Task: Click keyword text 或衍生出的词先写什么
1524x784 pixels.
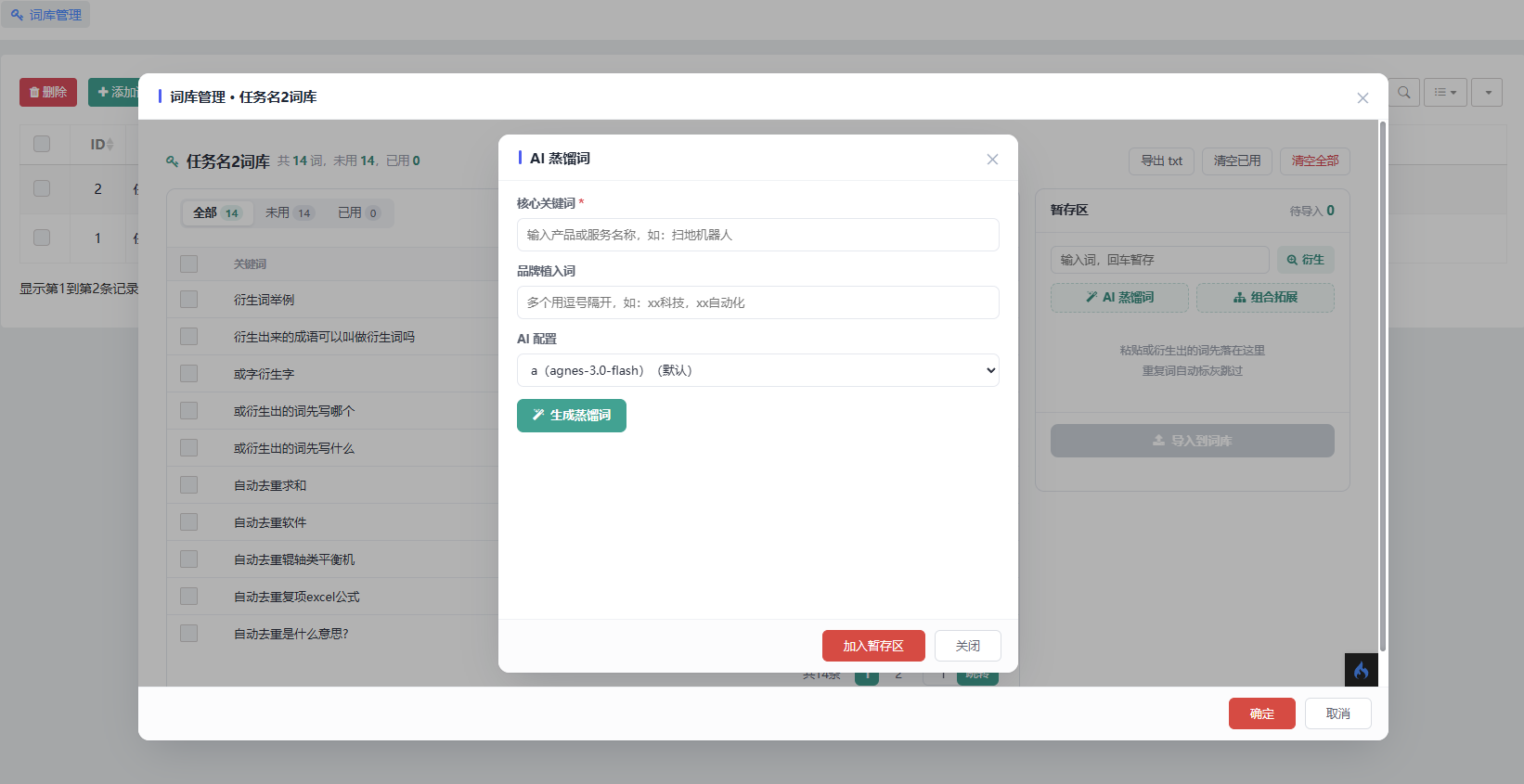Action: tap(294, 448)
